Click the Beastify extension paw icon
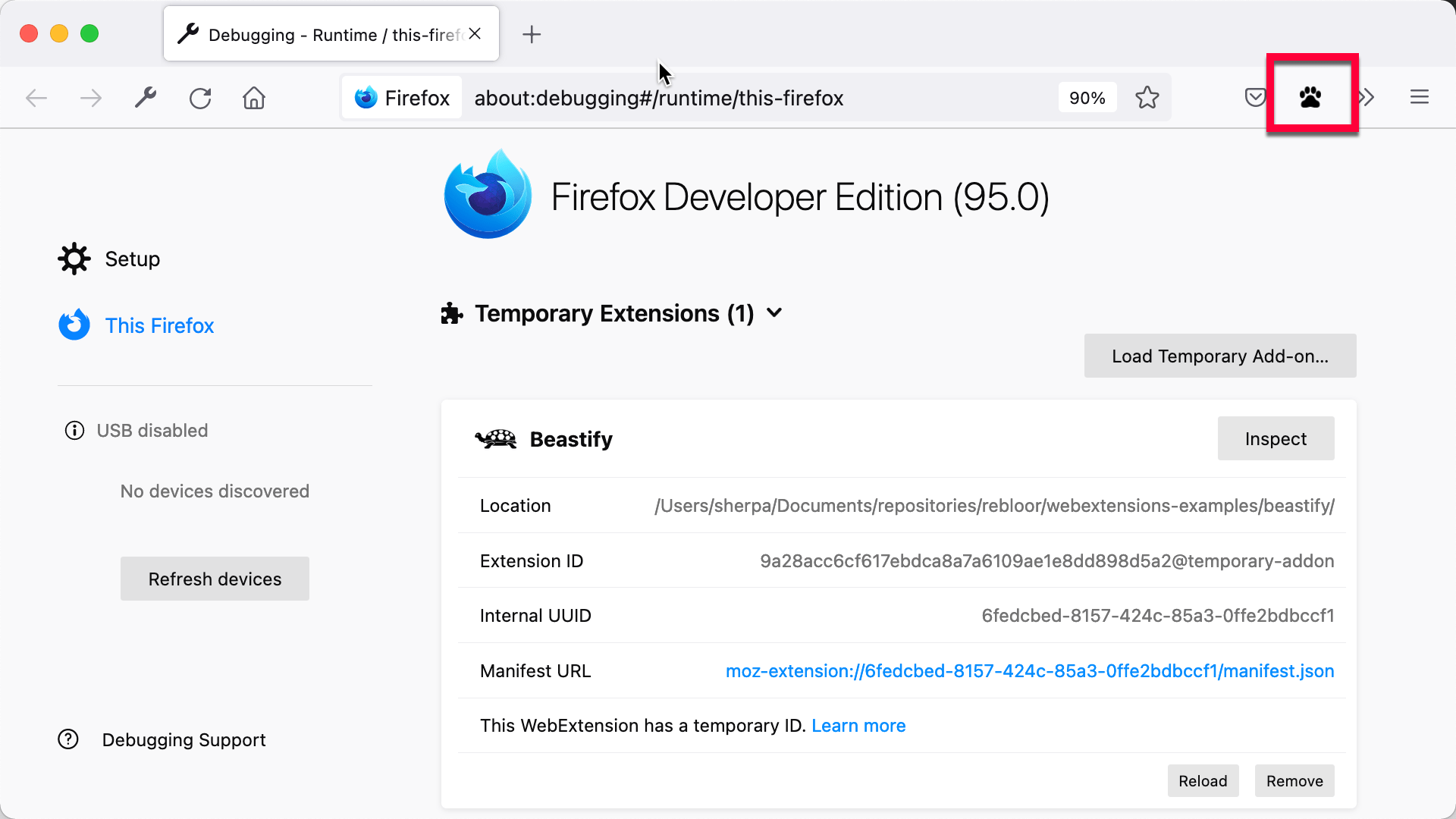The height and width of the screenshot is (819, 1456). pyautogui.click(x=1311, y=97)
